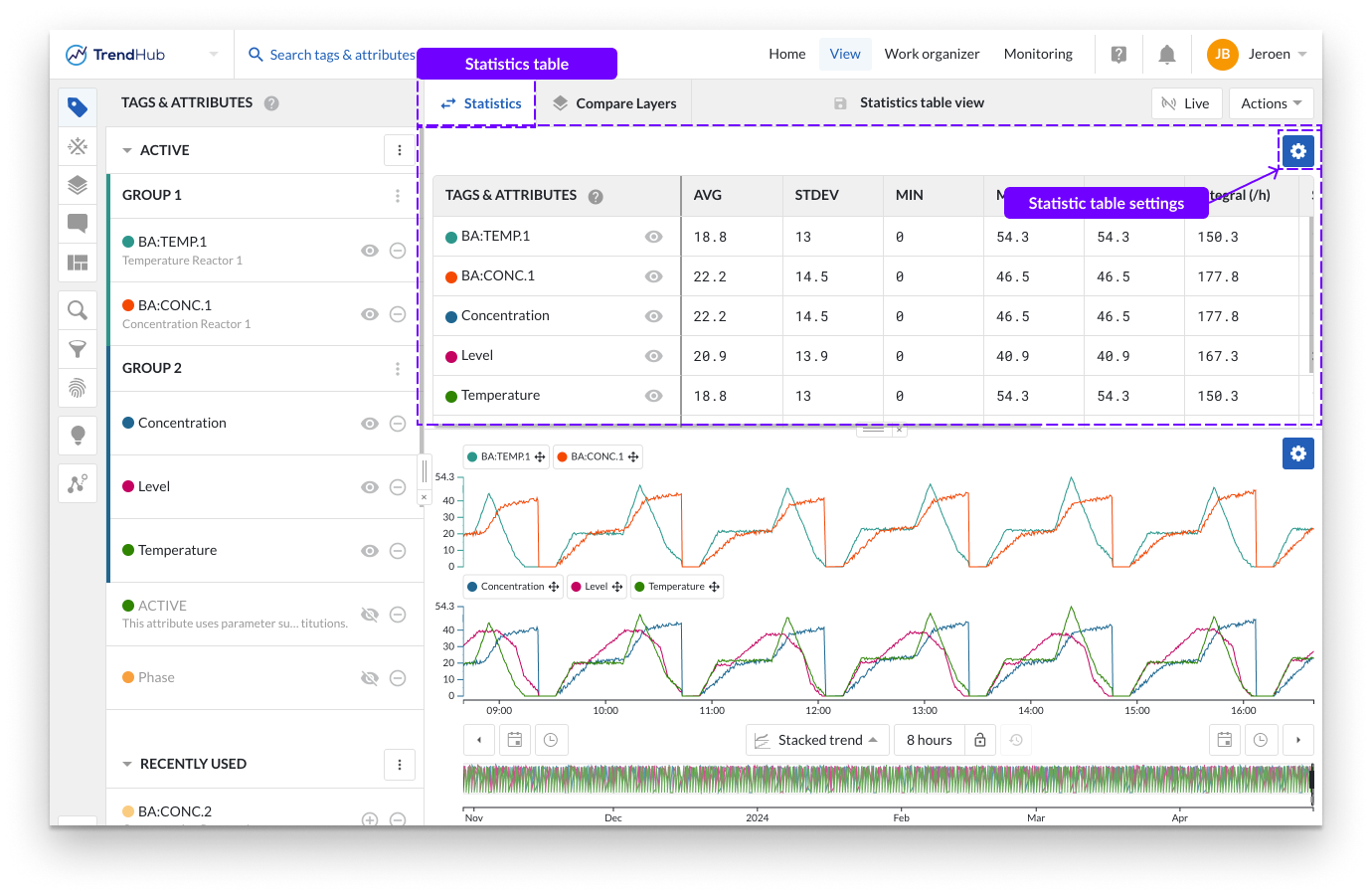This screenshot has height=895, width=1372.
Task: Click the context timeline overview bar
Action: (887, 779)
